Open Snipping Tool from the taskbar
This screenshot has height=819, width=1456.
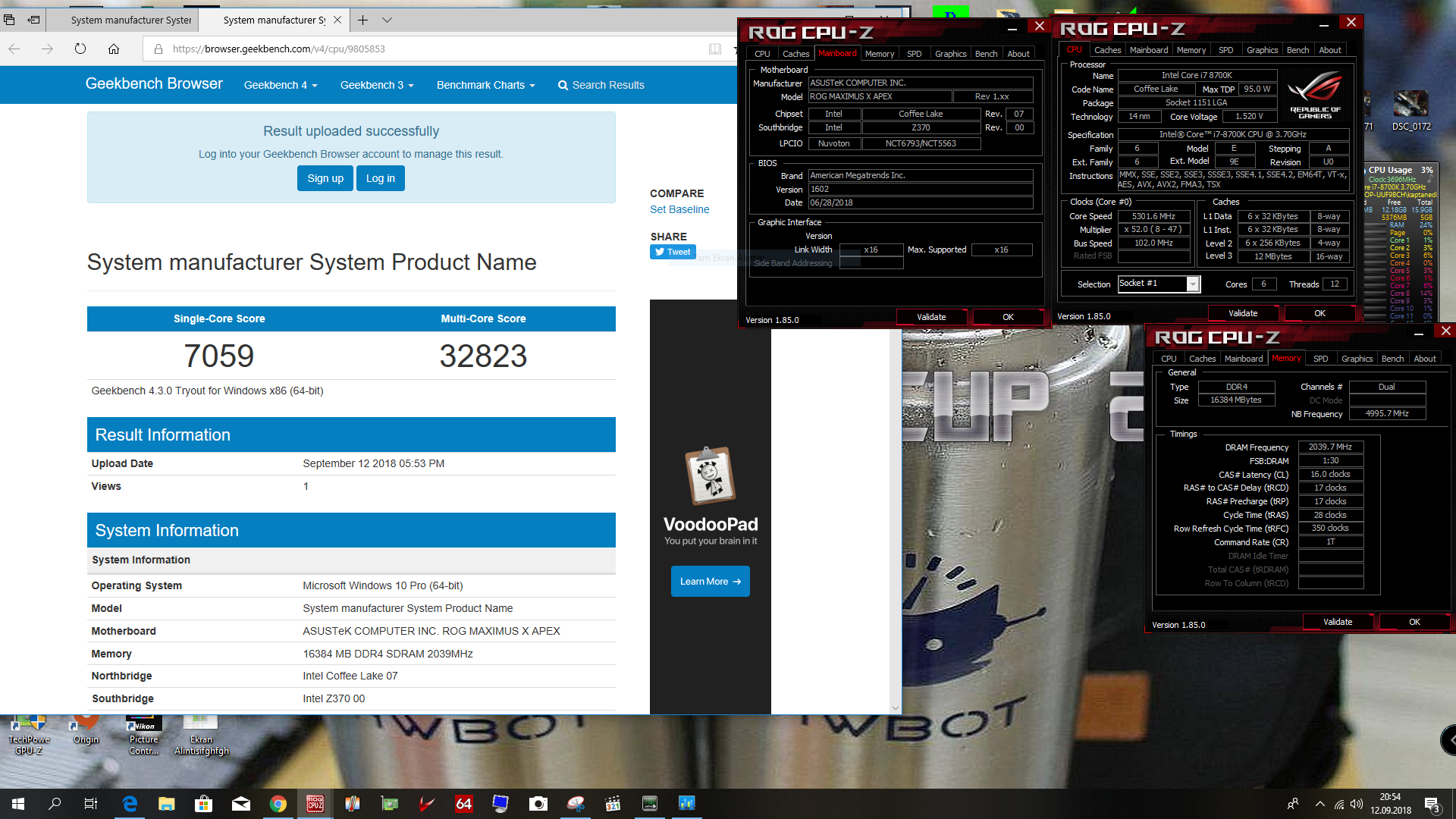576,804
